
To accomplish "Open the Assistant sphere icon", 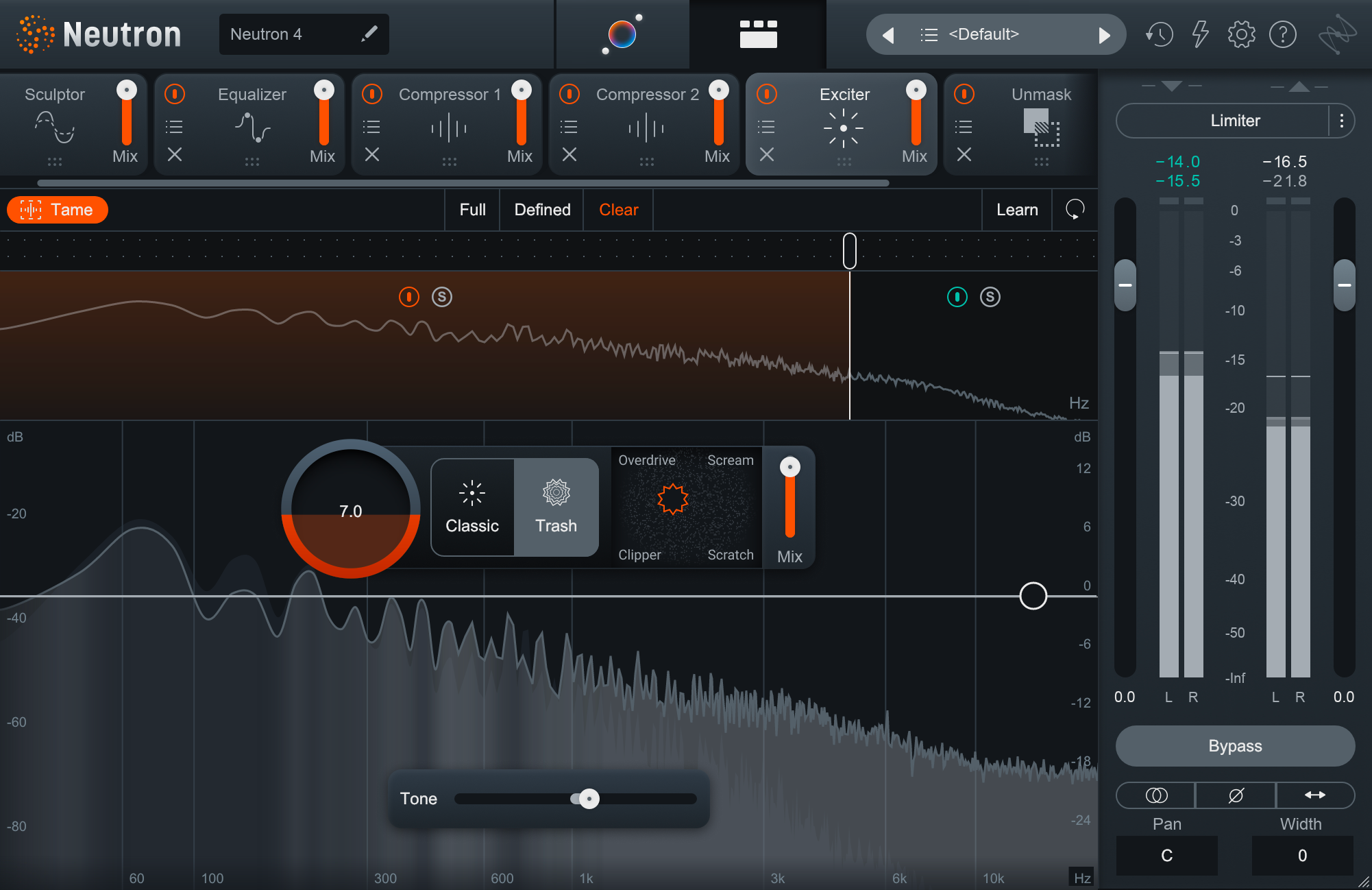I will (x=621, y=34).
